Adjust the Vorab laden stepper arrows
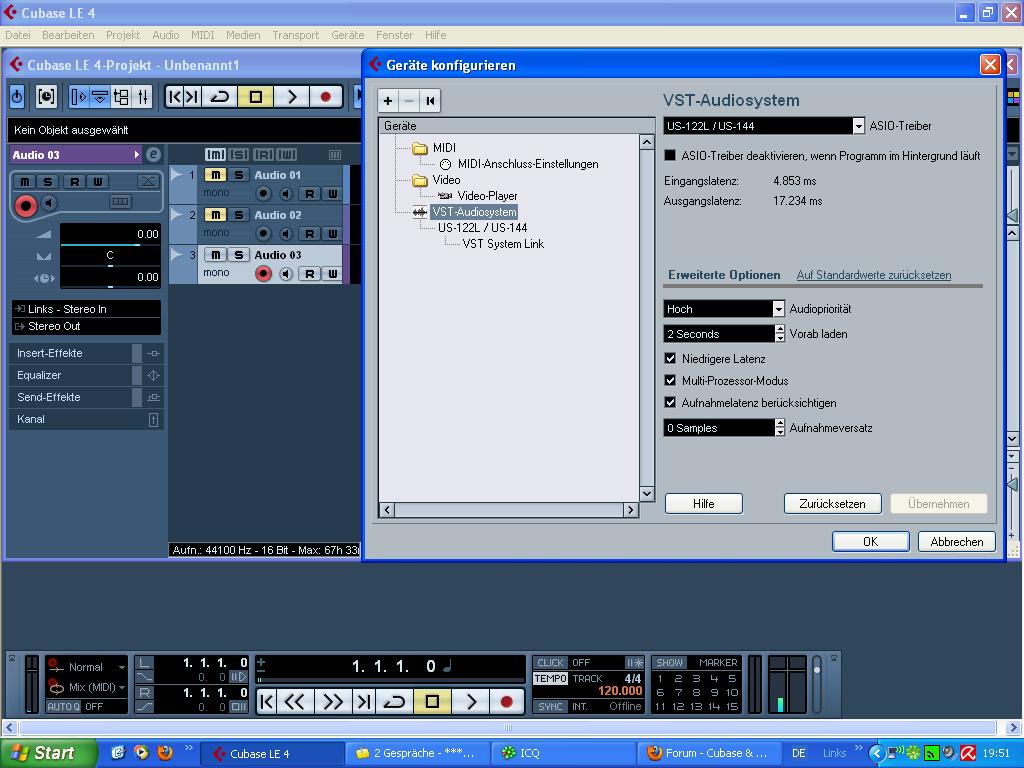Screen dimensions: 1024x768 click(780, 334)
